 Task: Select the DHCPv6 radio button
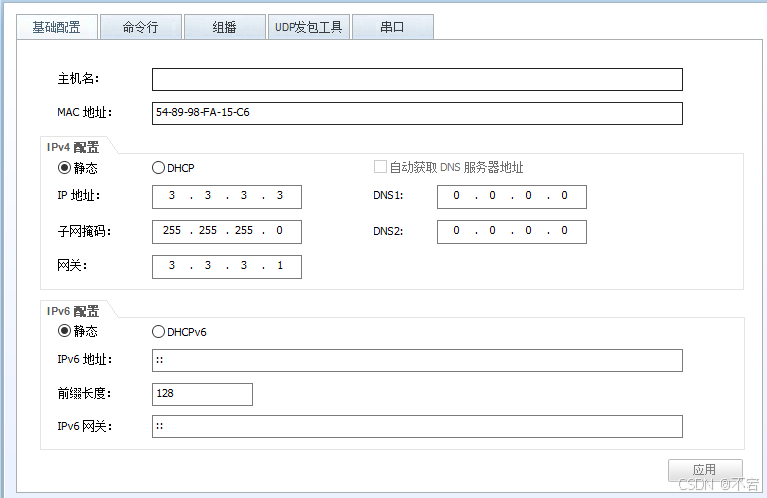[158, 332]
